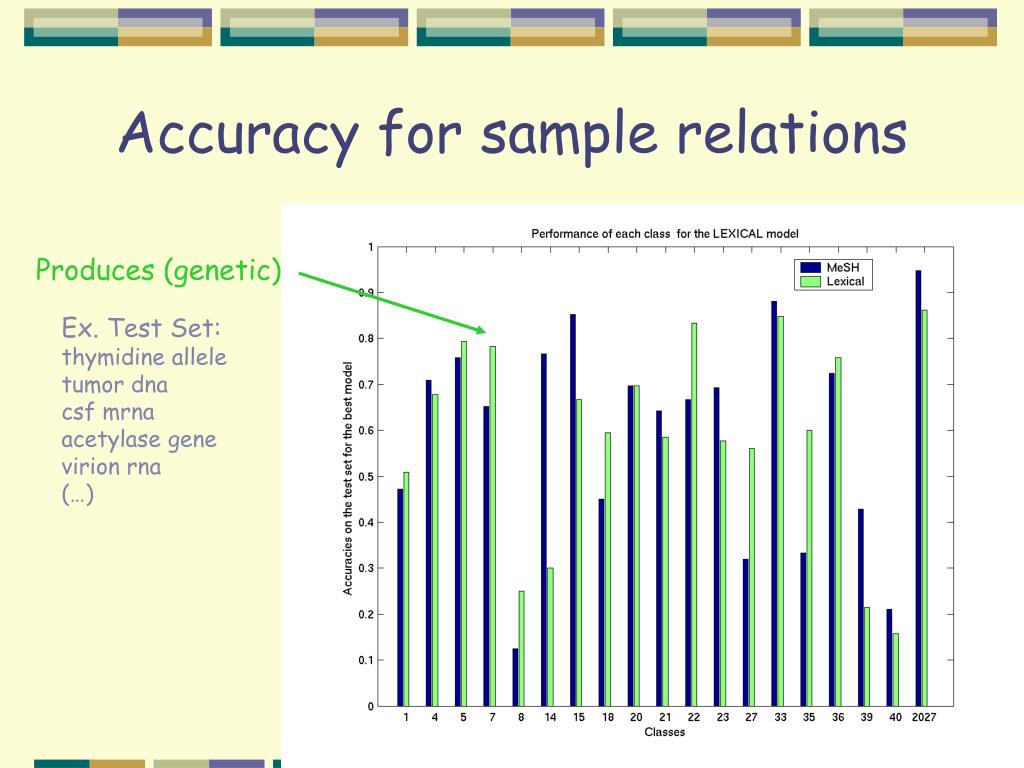
Task: Click y-axis tick label "0.1"
Action: tap(366, 660)
